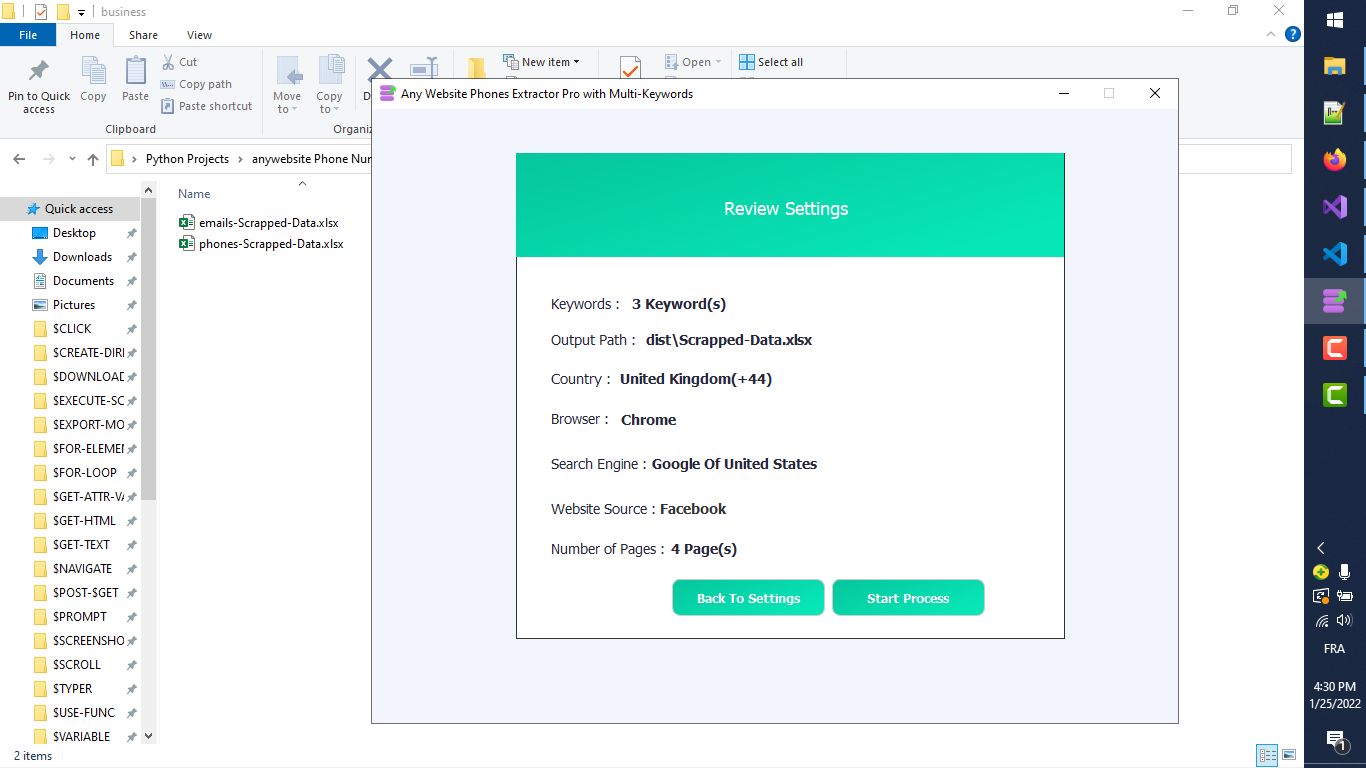Screen dimensions: 1366x768
Task: Collapse the Explorer ribbon chevron
Action: (x=1272, y=34)
